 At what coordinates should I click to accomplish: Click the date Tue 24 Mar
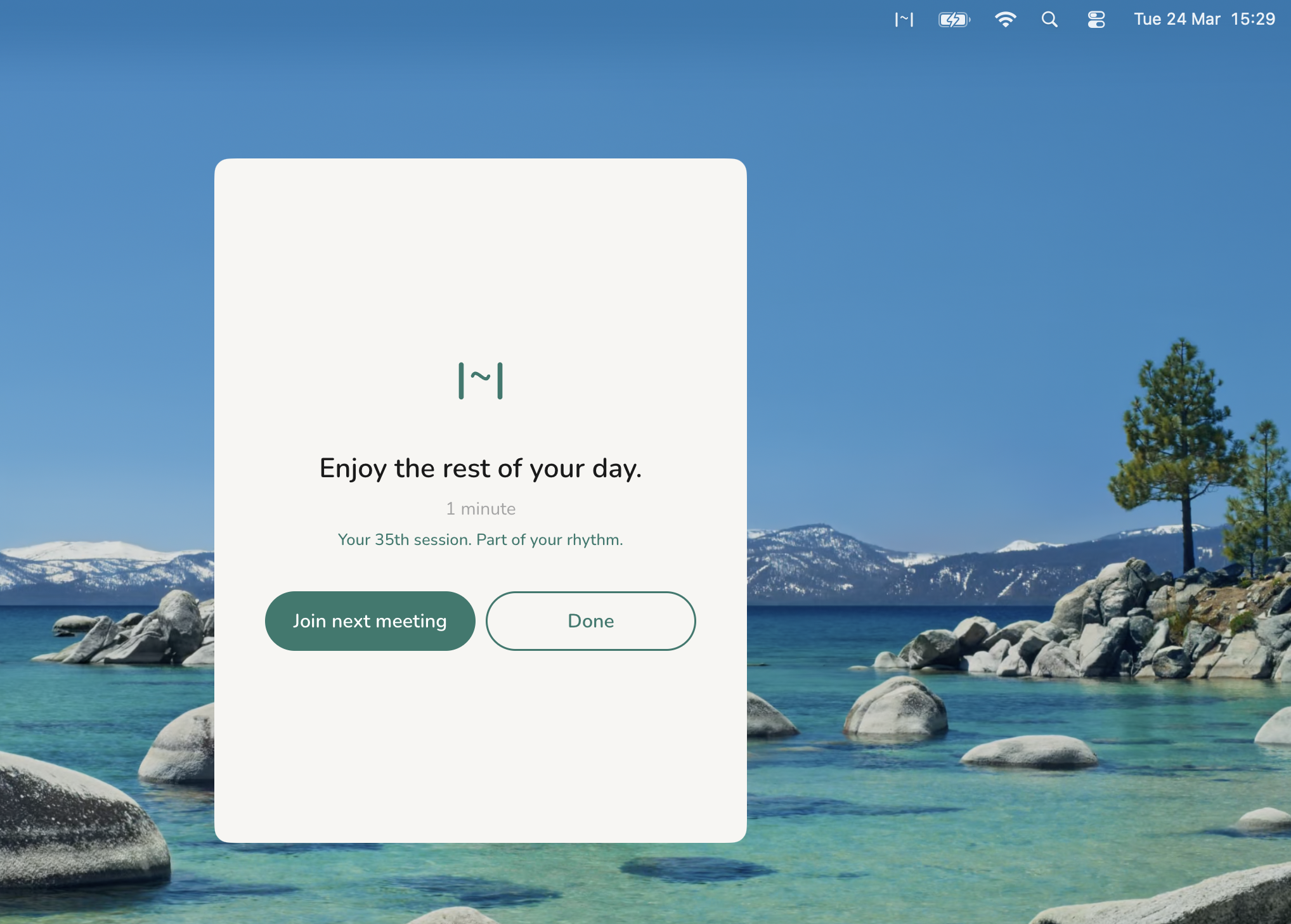point(1176,19)
